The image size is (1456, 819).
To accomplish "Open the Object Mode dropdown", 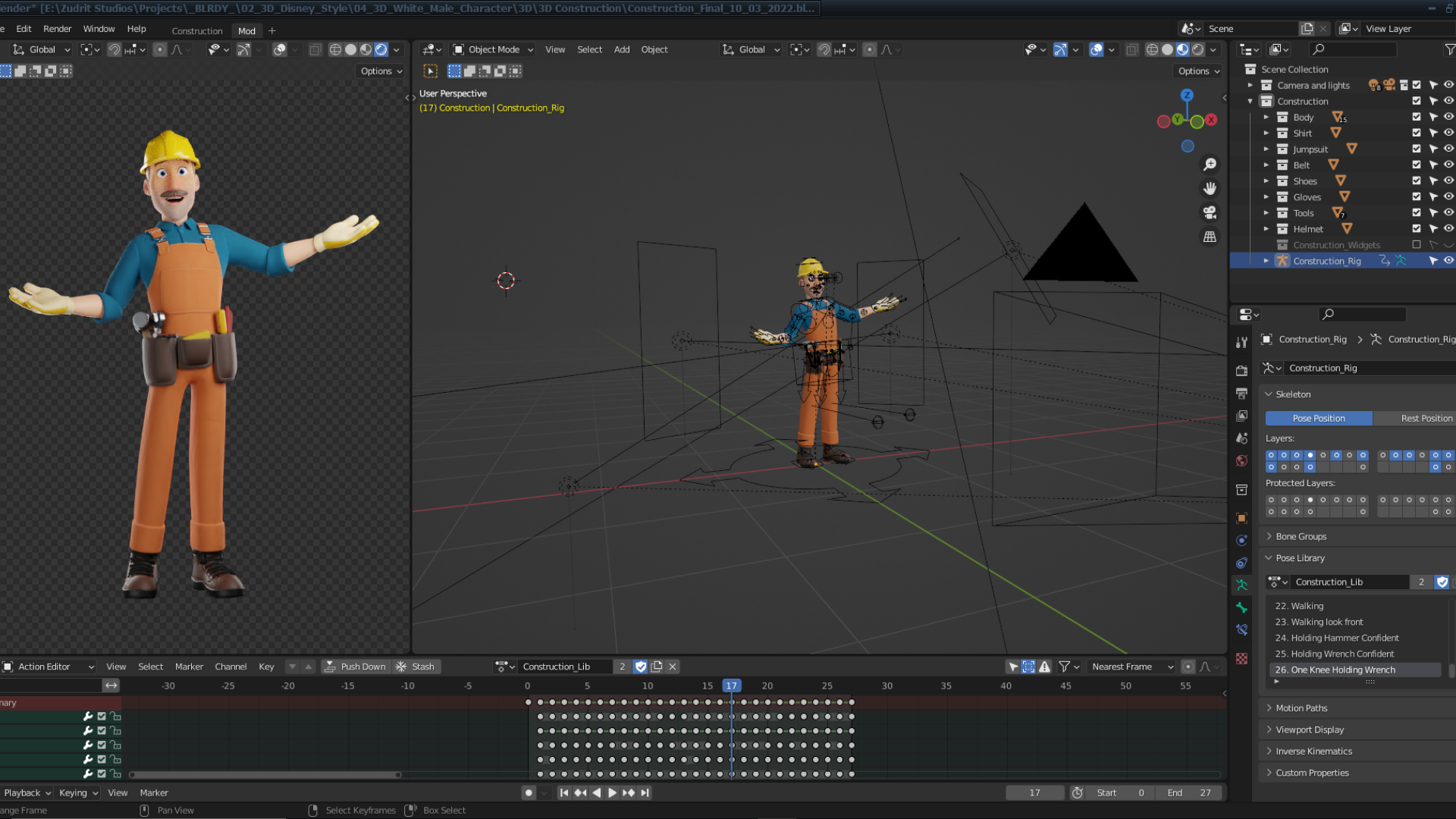I will 493,49.
